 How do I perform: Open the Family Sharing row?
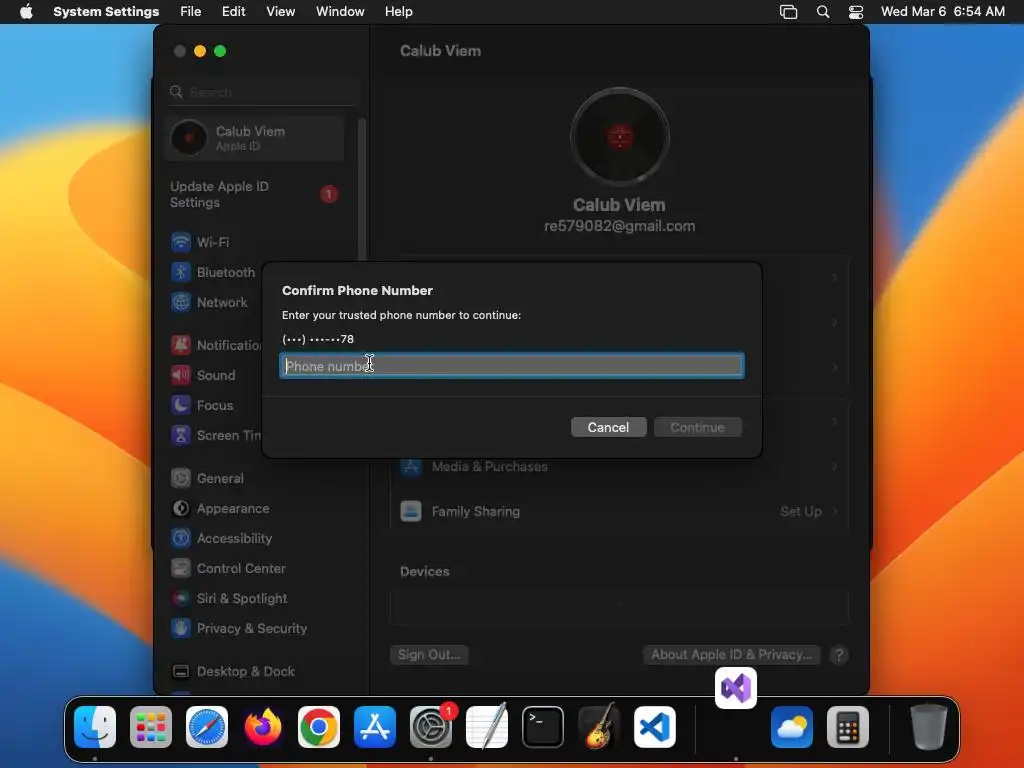click(x=619, y=511)
